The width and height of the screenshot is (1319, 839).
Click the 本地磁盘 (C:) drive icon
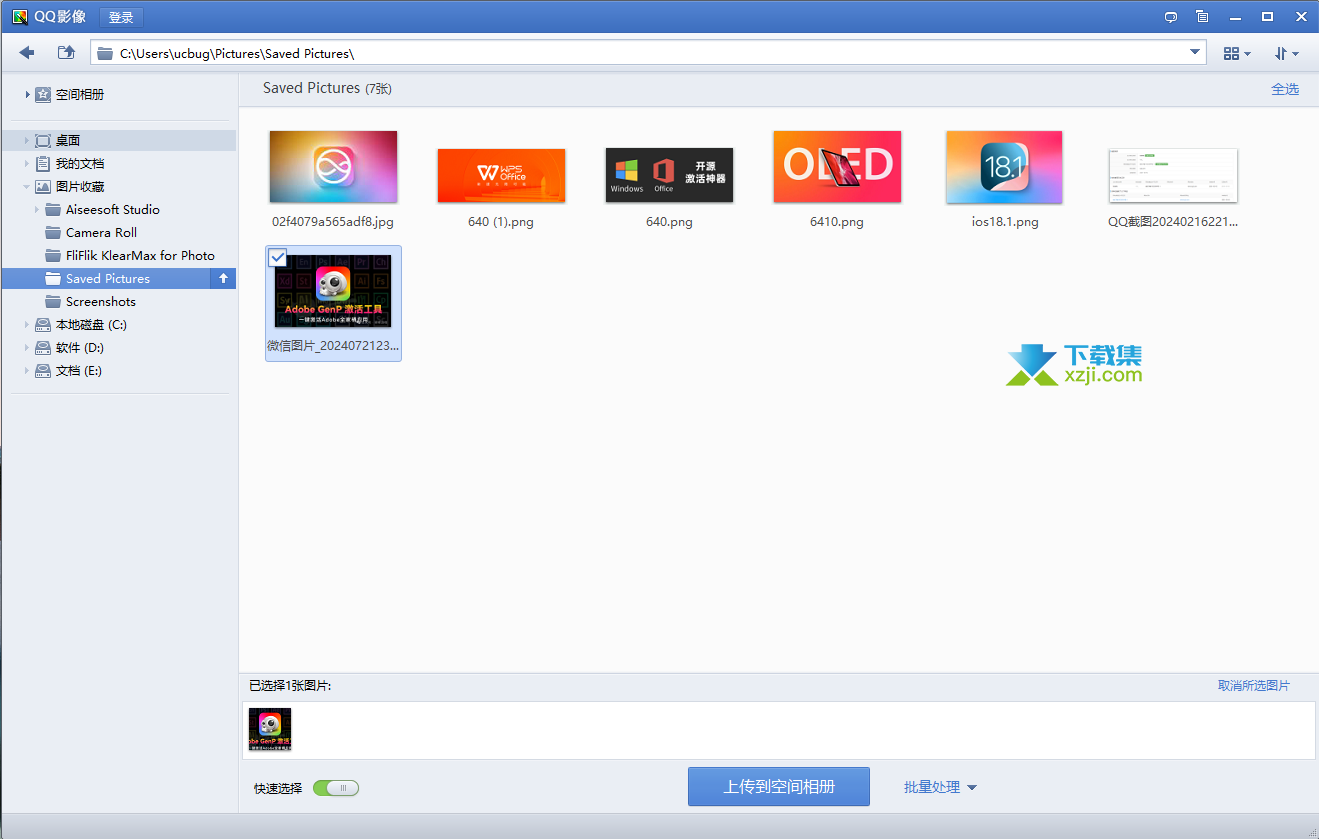43,325
